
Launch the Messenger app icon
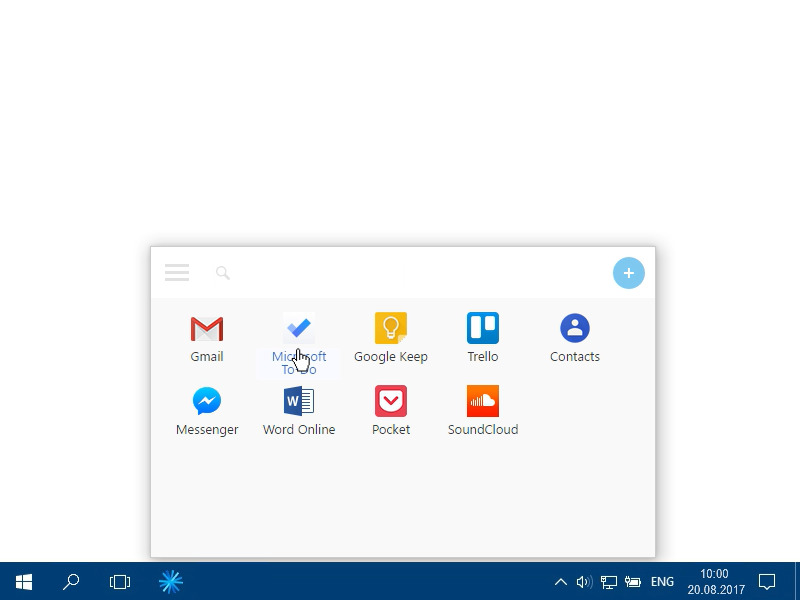click(x=207, y=401)
